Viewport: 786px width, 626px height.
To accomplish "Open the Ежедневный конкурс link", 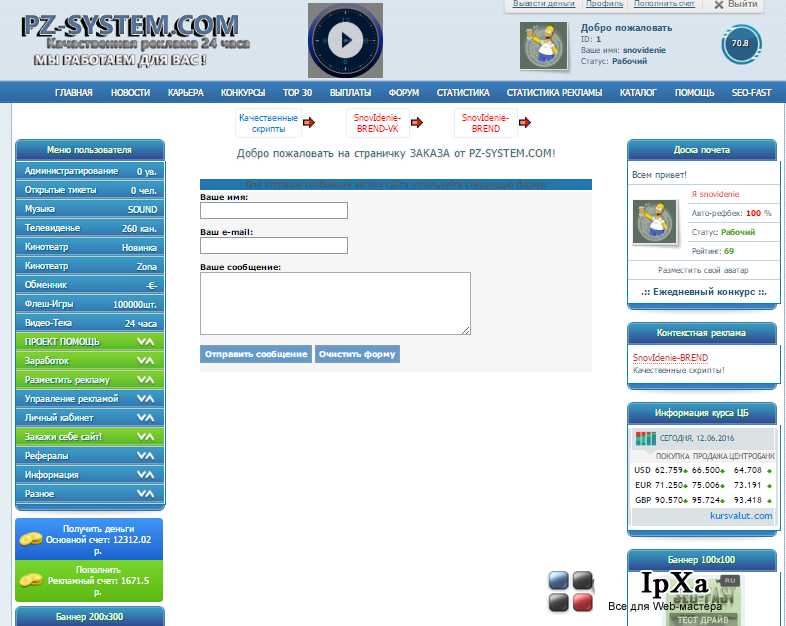I will tap(704, 292).
